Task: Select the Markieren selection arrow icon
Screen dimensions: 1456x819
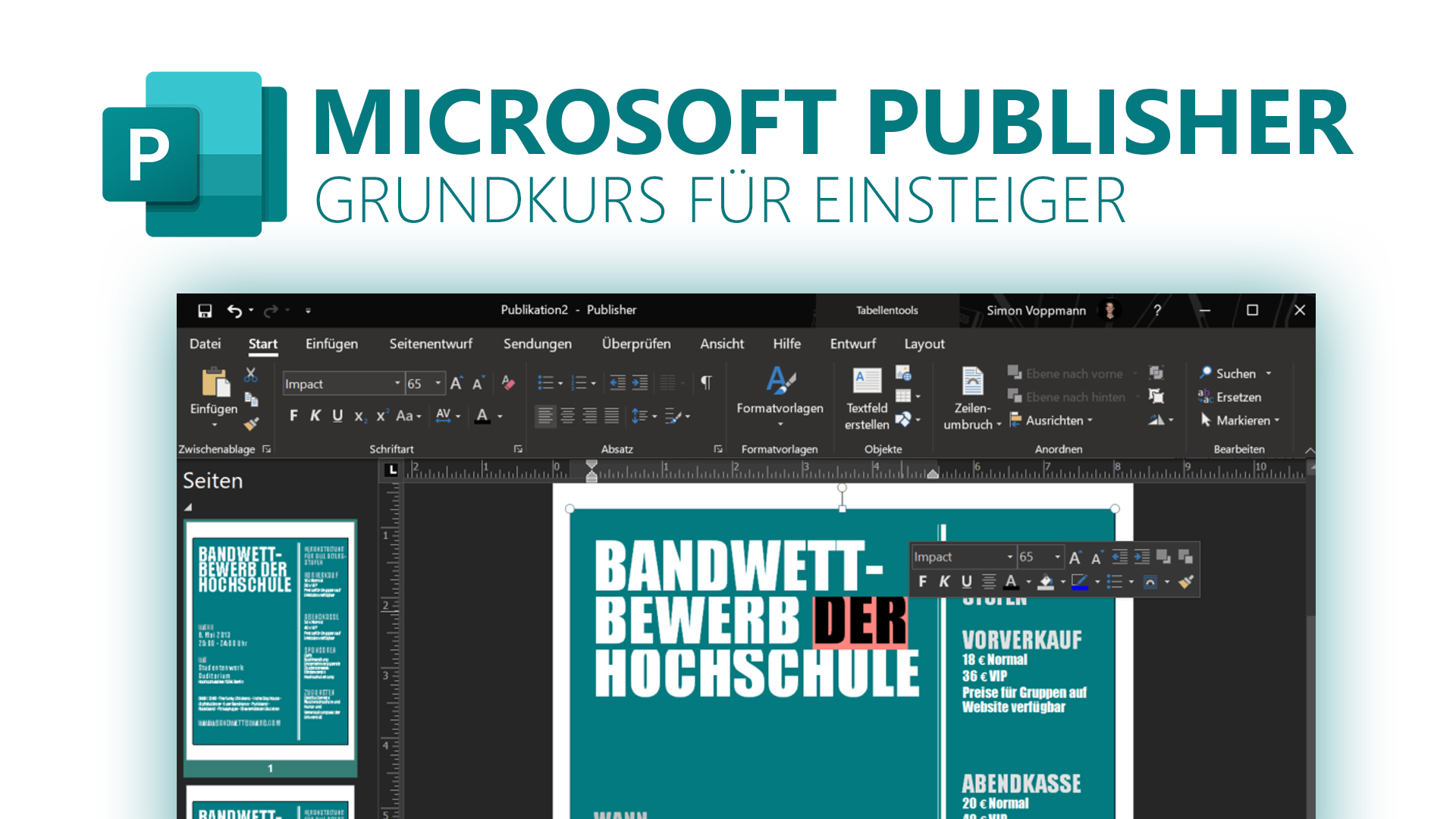Action: pyautogui.click(x=1206, y=420)
